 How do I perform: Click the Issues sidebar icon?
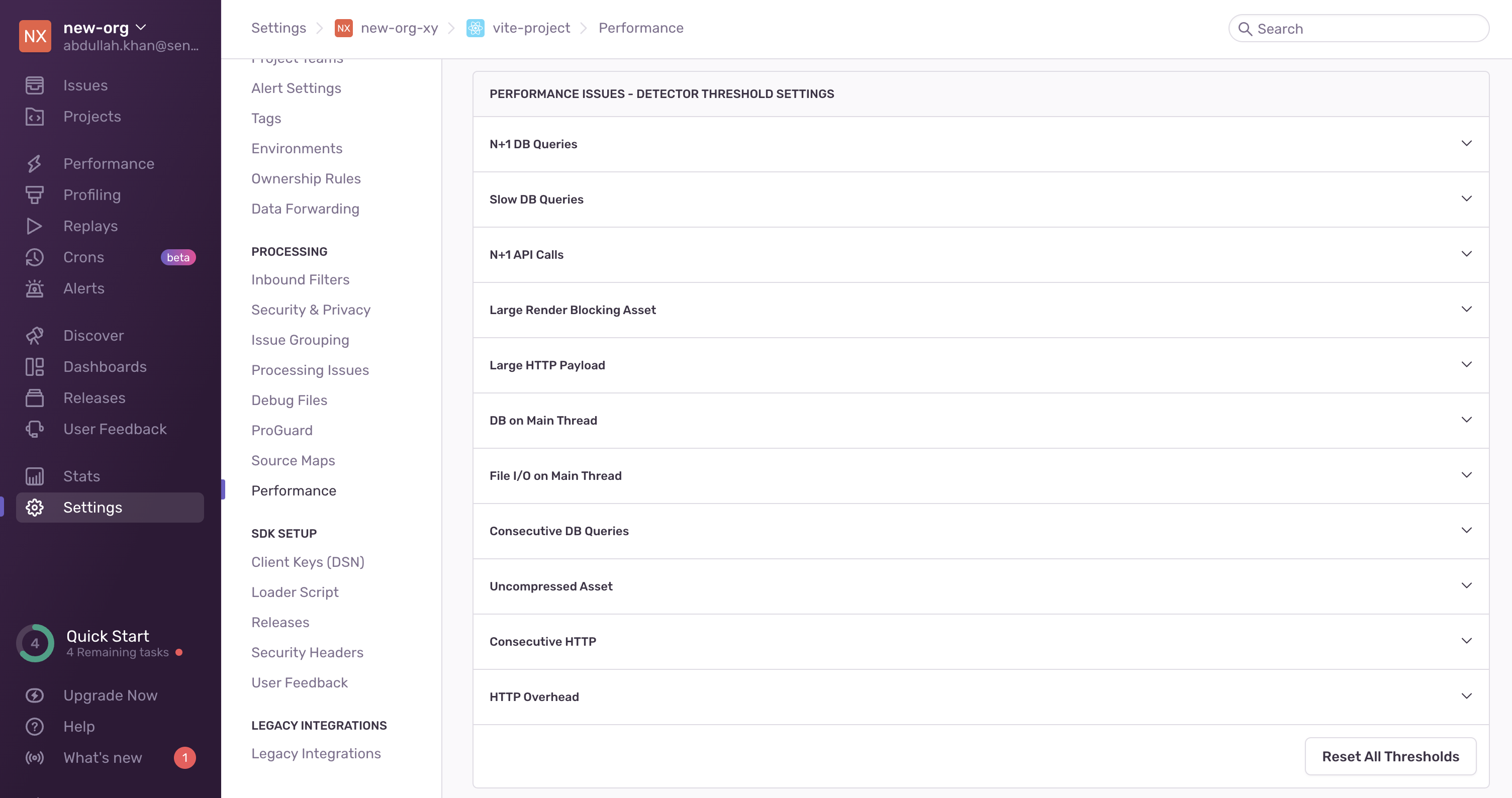click(34, 85)
